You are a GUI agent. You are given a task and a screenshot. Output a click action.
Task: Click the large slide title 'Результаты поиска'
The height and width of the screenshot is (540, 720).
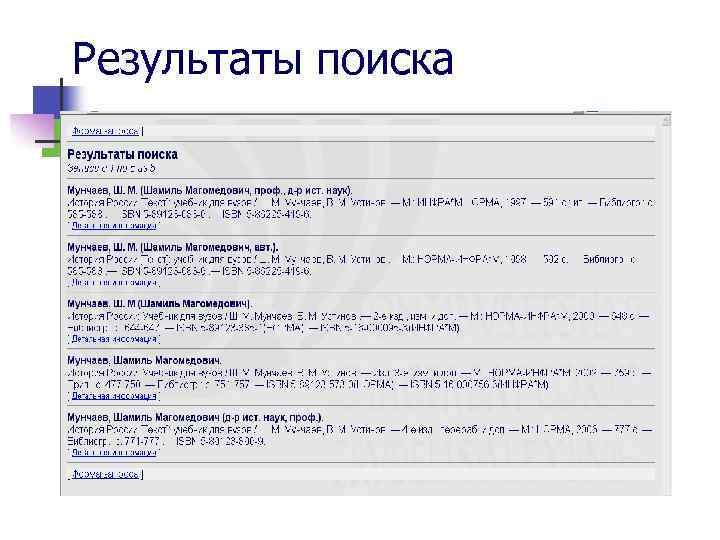coord(263,59)
